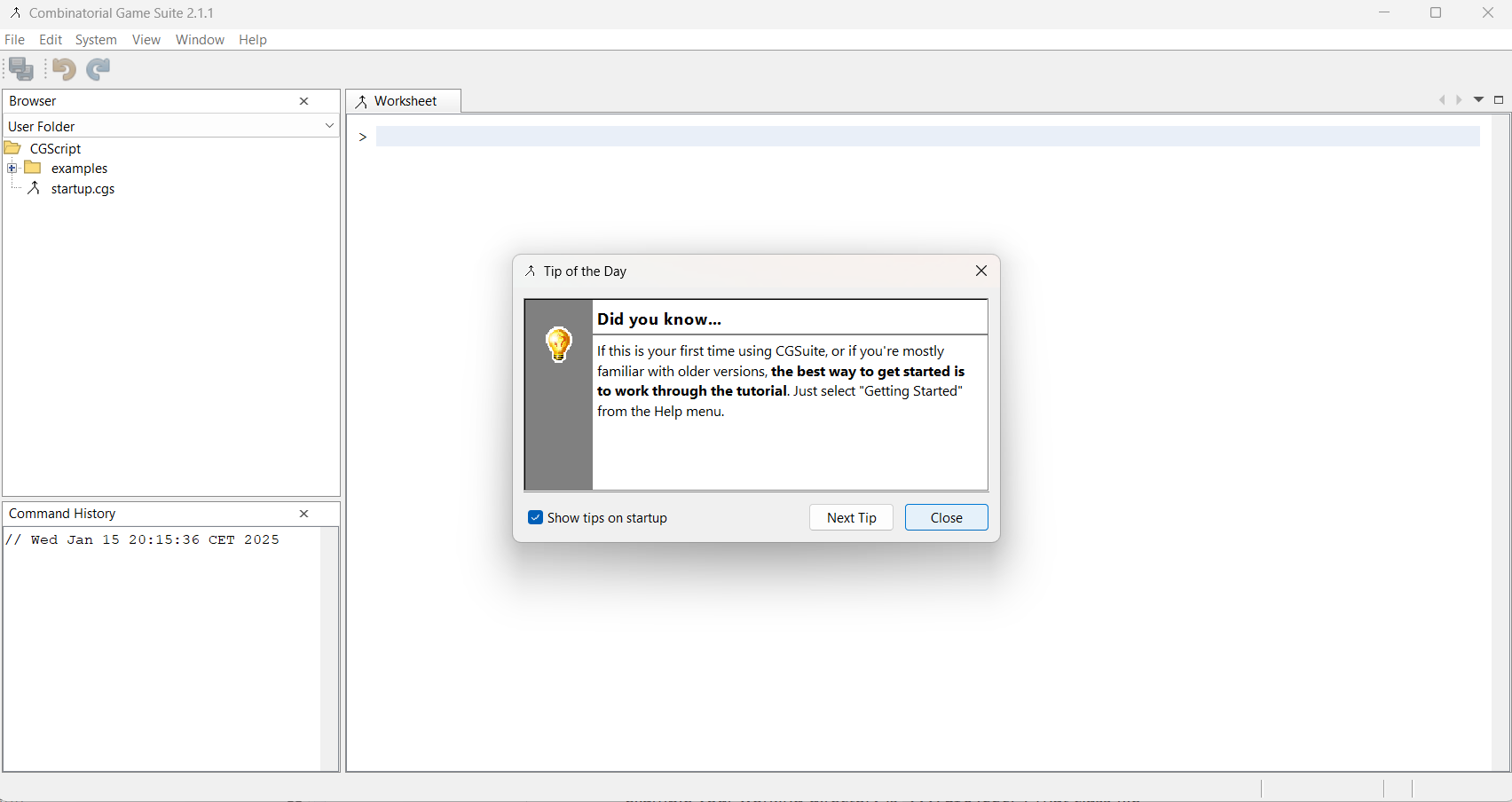1512x802 pixels.
Task: Click the Redo toolbar icon
Action: (x=98, y=68)
